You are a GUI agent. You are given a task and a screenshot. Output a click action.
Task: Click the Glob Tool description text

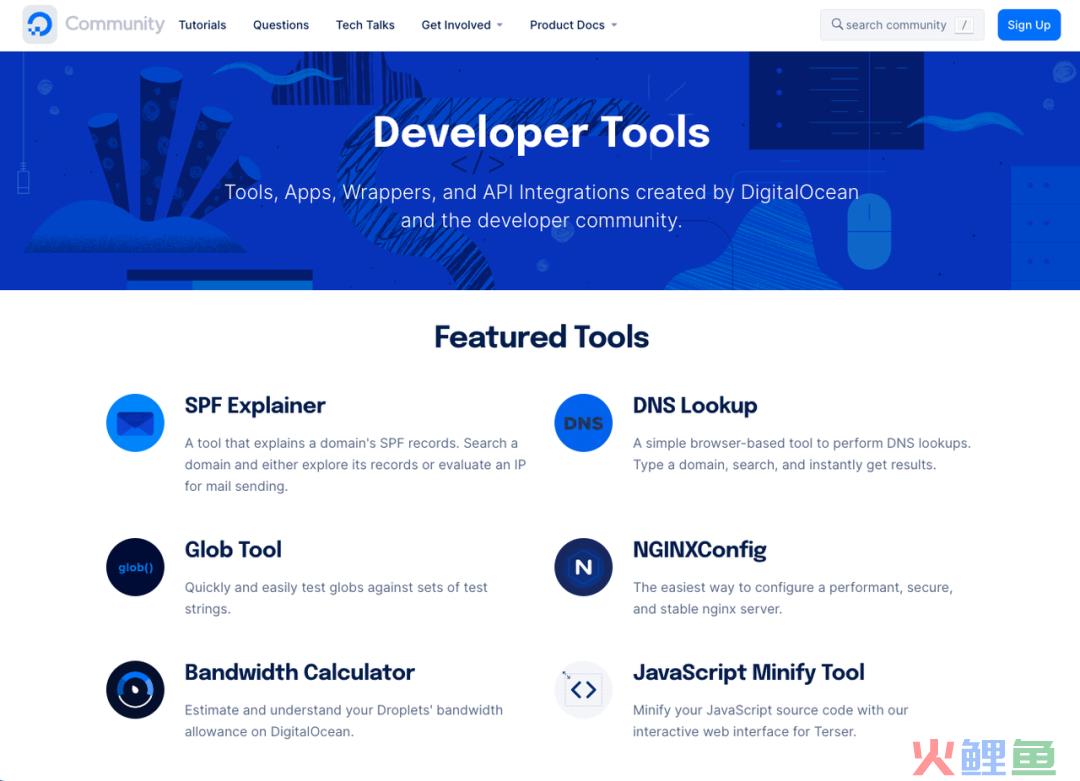point(336,598)
